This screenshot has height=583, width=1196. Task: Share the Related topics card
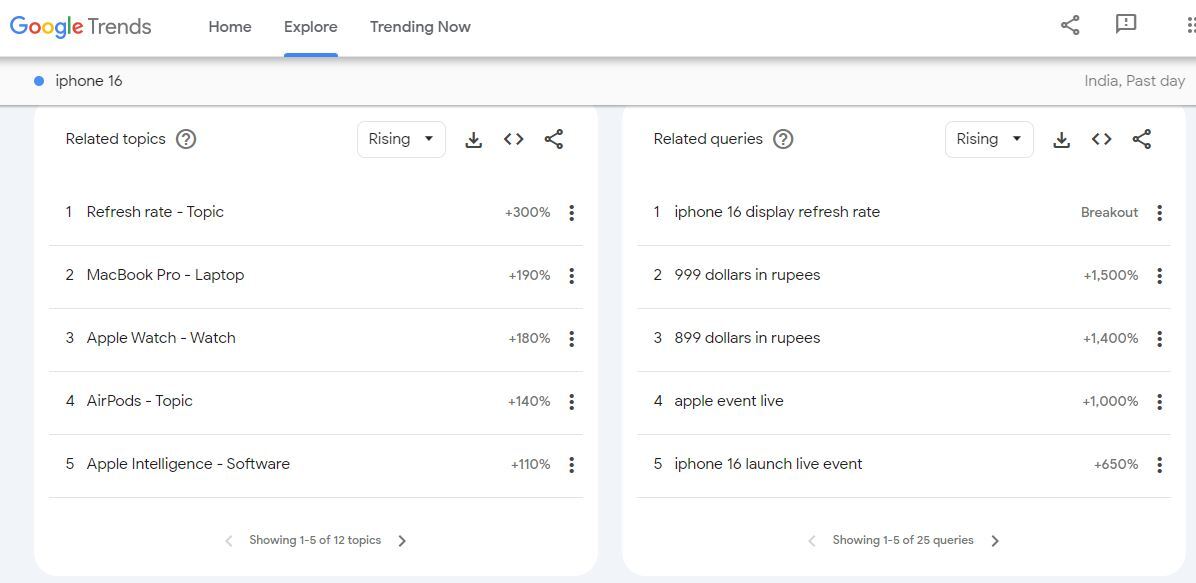[x=554, y=140]
